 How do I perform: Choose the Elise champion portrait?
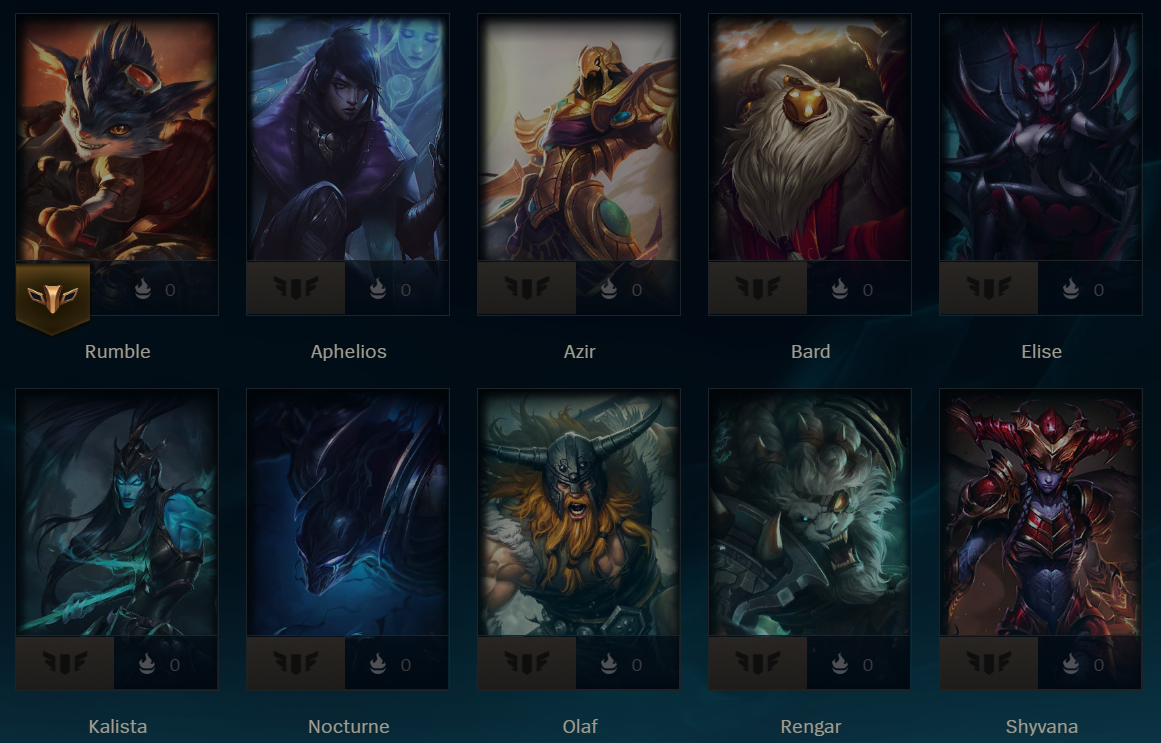click(1041, 138)
